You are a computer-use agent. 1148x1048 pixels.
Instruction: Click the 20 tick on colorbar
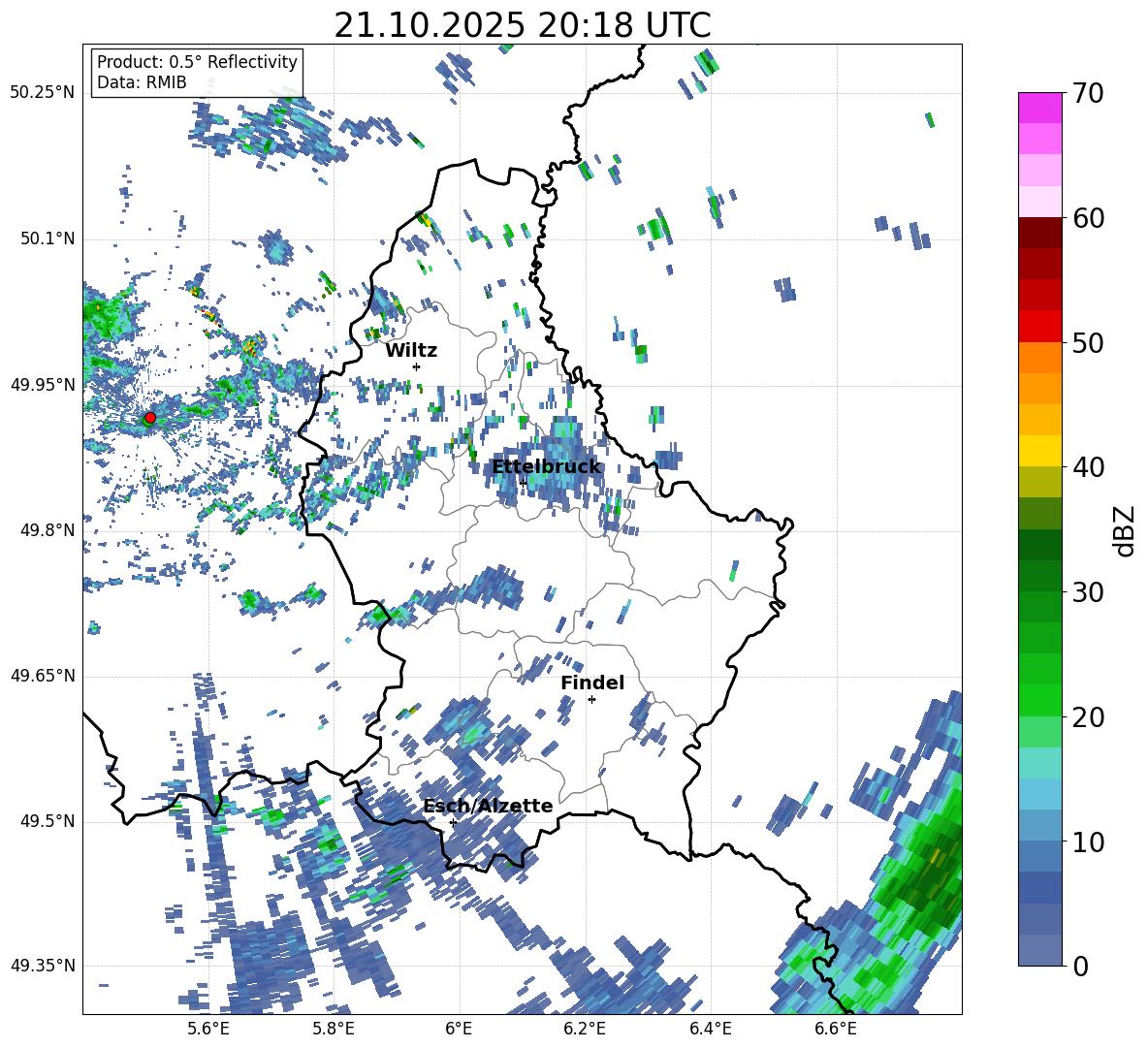1088,716
